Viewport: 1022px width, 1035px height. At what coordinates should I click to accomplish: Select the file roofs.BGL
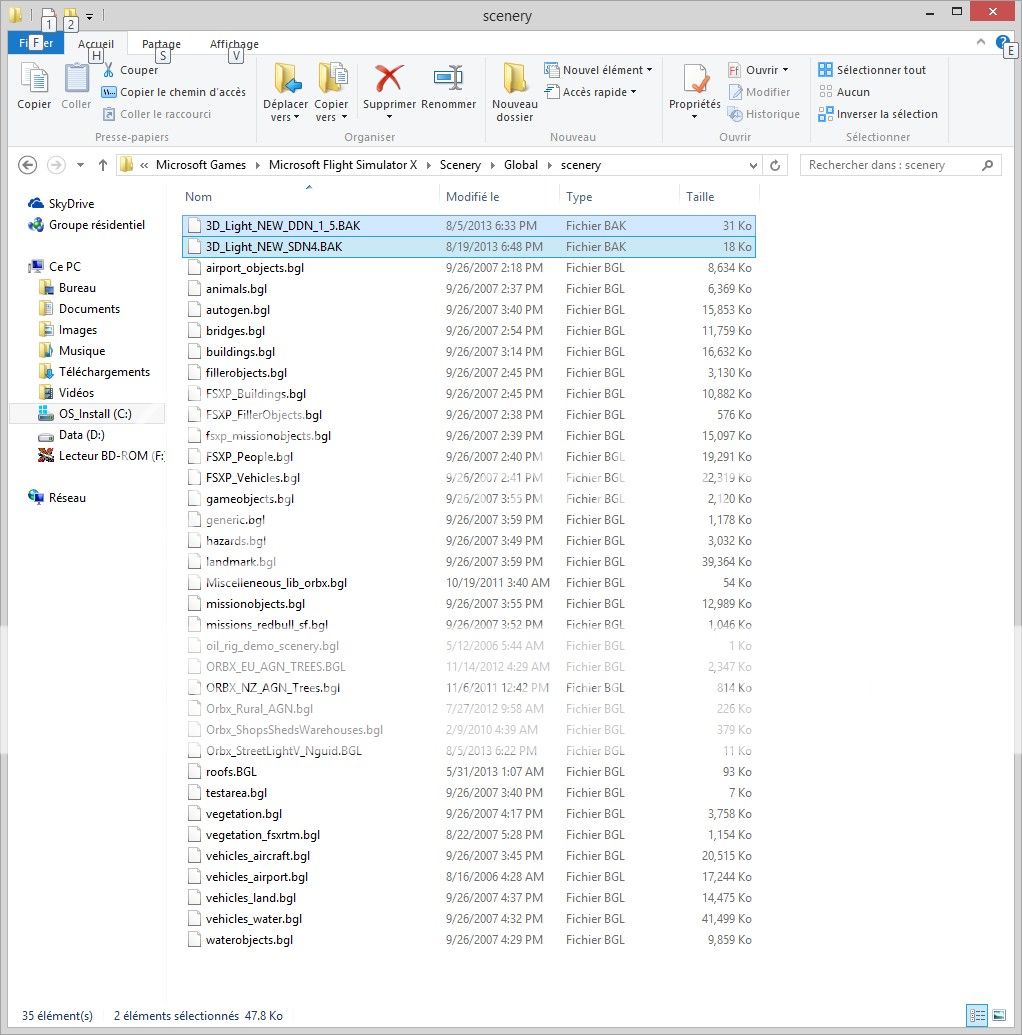pos(469,772)
